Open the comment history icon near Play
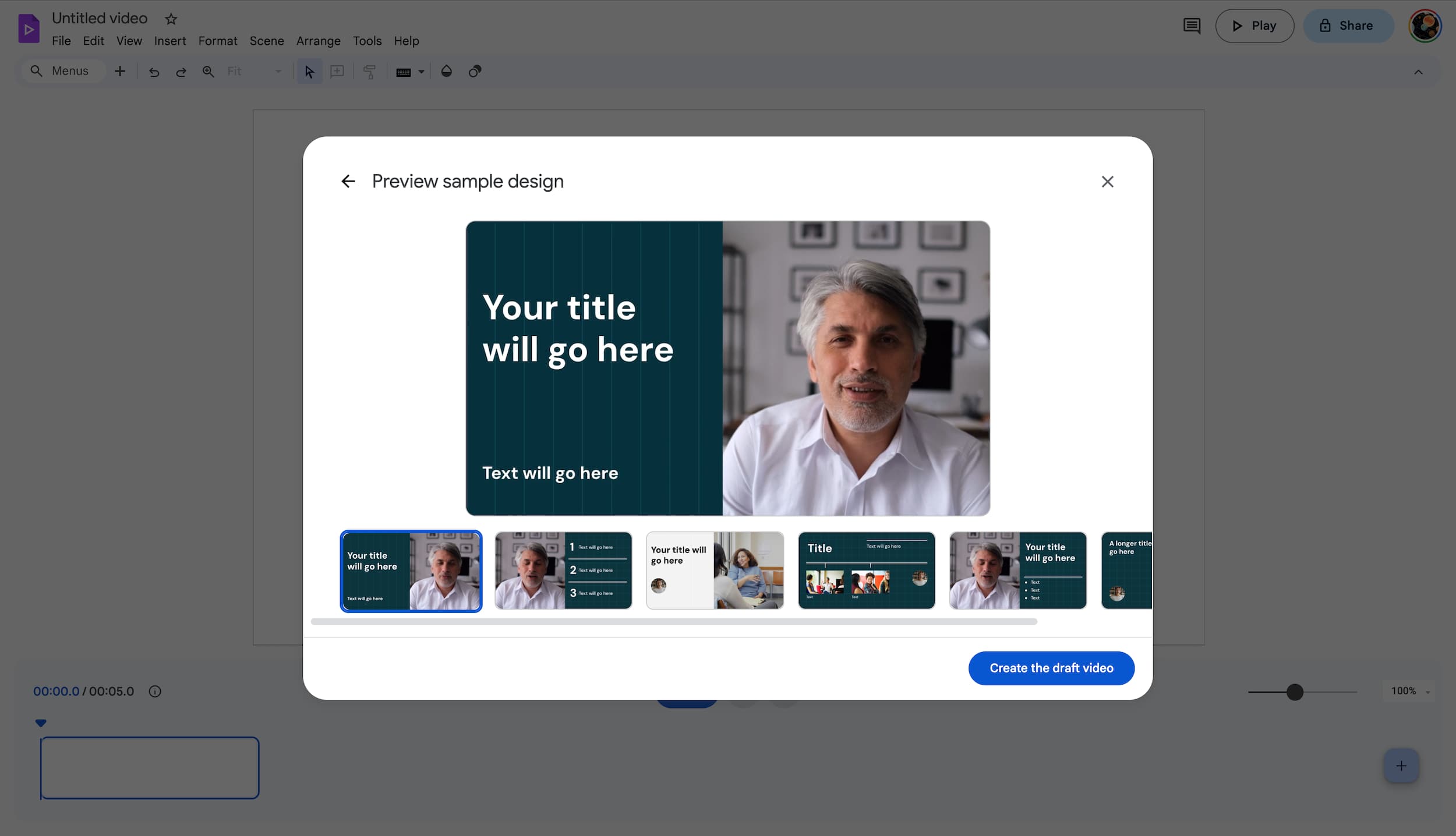This screenshot has width=1456, height=836. (x=1192, y=26)
